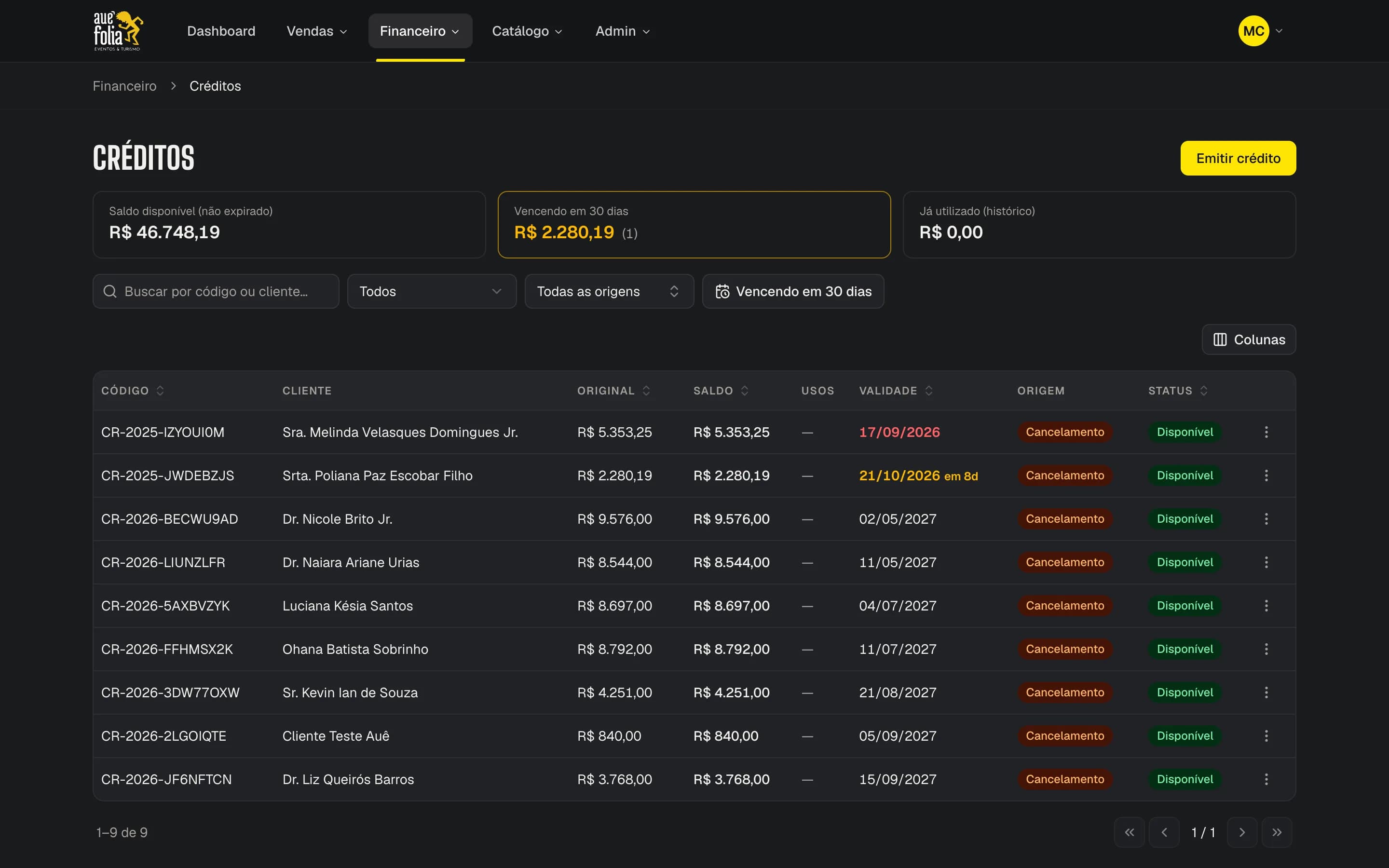The image size is (1389, 868).
Task: Open the Todos status dropdown
Action: 432,291
